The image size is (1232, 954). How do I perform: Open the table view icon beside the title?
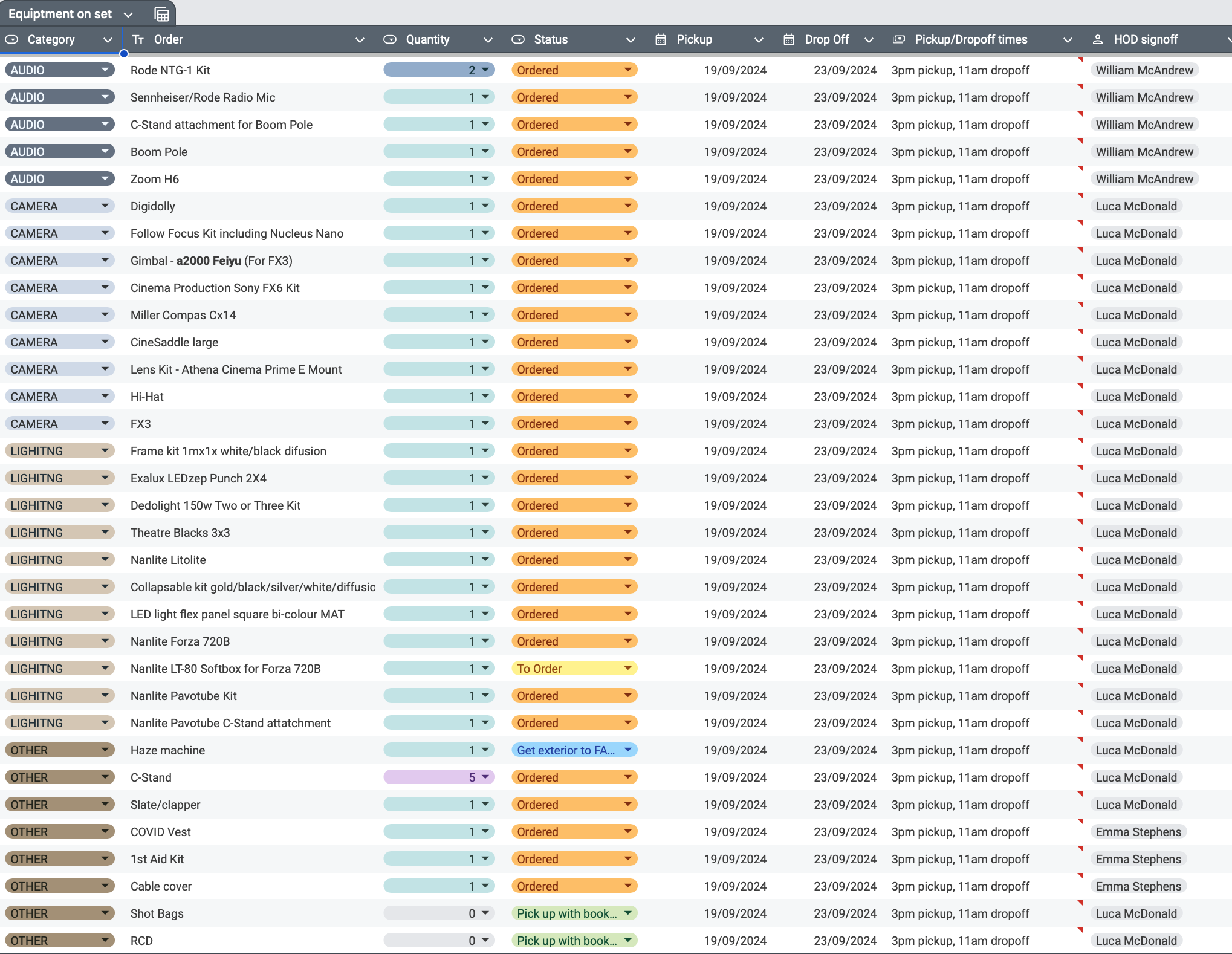click(x=161, y=14)
